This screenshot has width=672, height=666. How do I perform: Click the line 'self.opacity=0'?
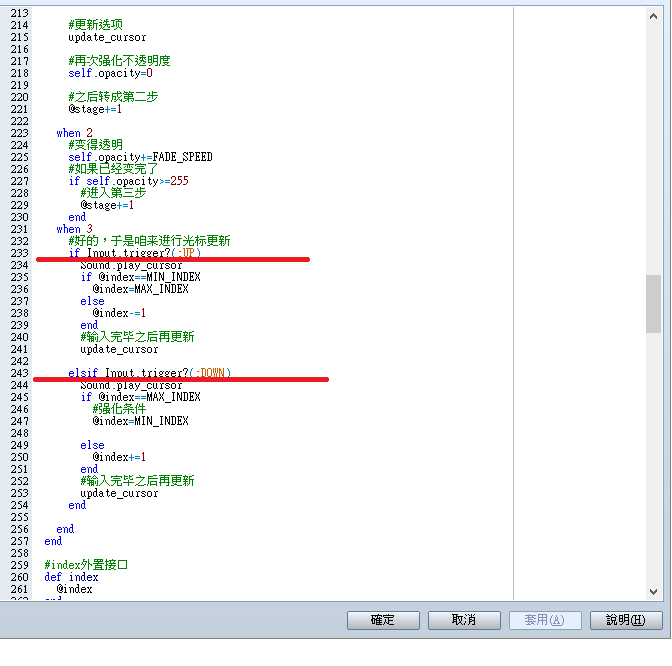(110, 73)
